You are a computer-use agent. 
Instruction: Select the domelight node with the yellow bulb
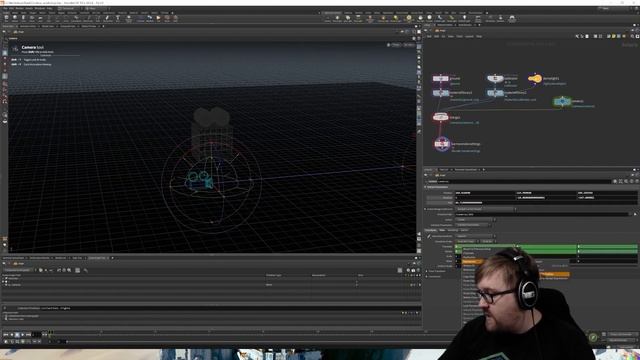[535, 78]
